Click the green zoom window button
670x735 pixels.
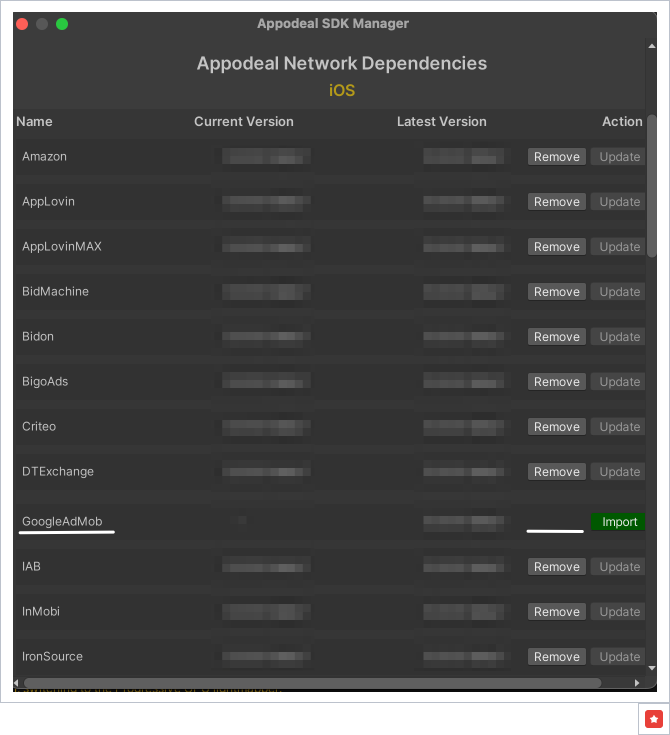pyautogui.click(x=62, y=24)
